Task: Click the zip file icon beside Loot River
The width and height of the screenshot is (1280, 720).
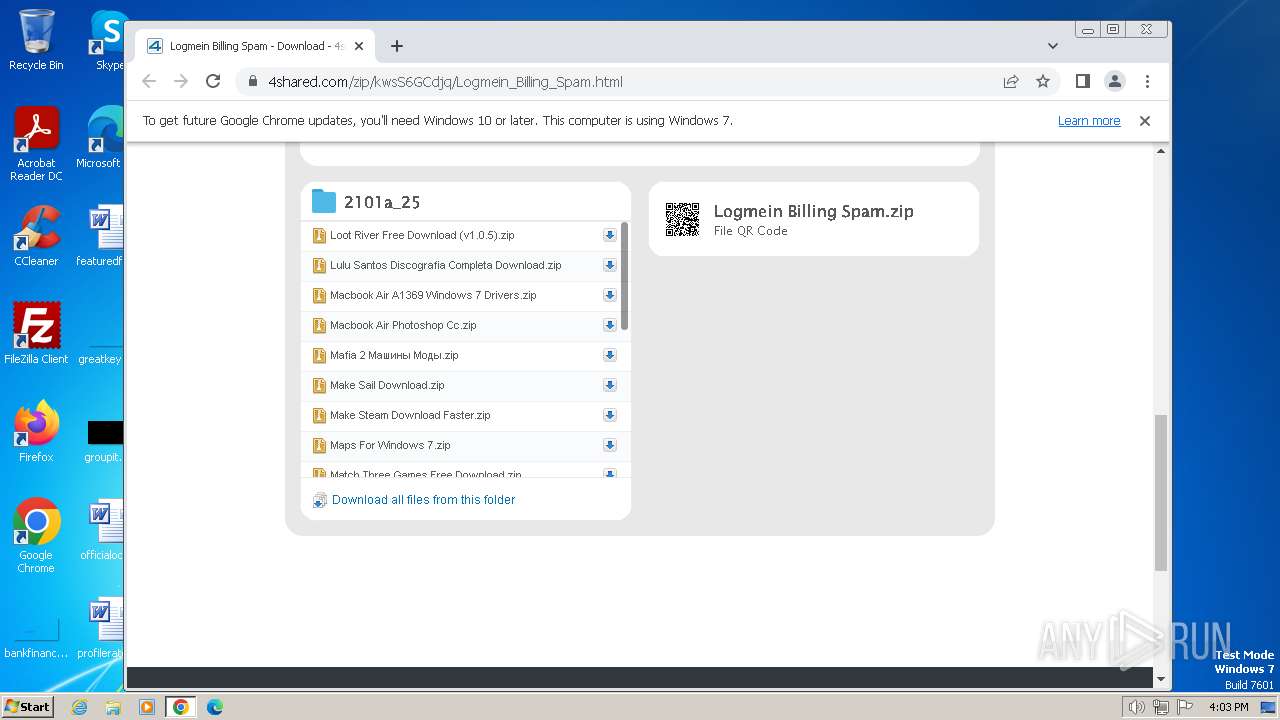Action: pos(319,235)
